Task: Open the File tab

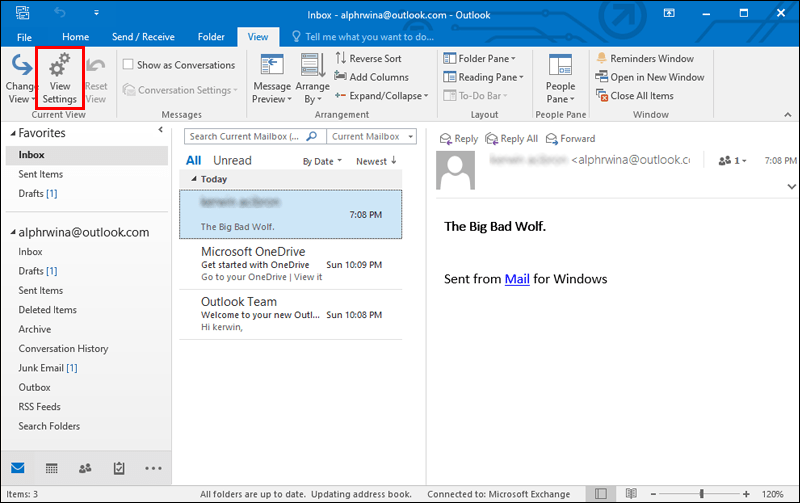Action: click(x=24, y=37)
